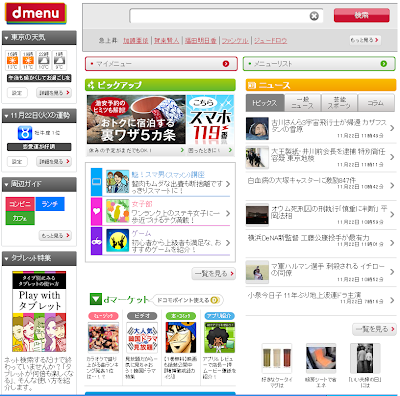Open the 暖房シートで省エネ seat thumbnail
The image size is (400, 396).
[321, 358]
